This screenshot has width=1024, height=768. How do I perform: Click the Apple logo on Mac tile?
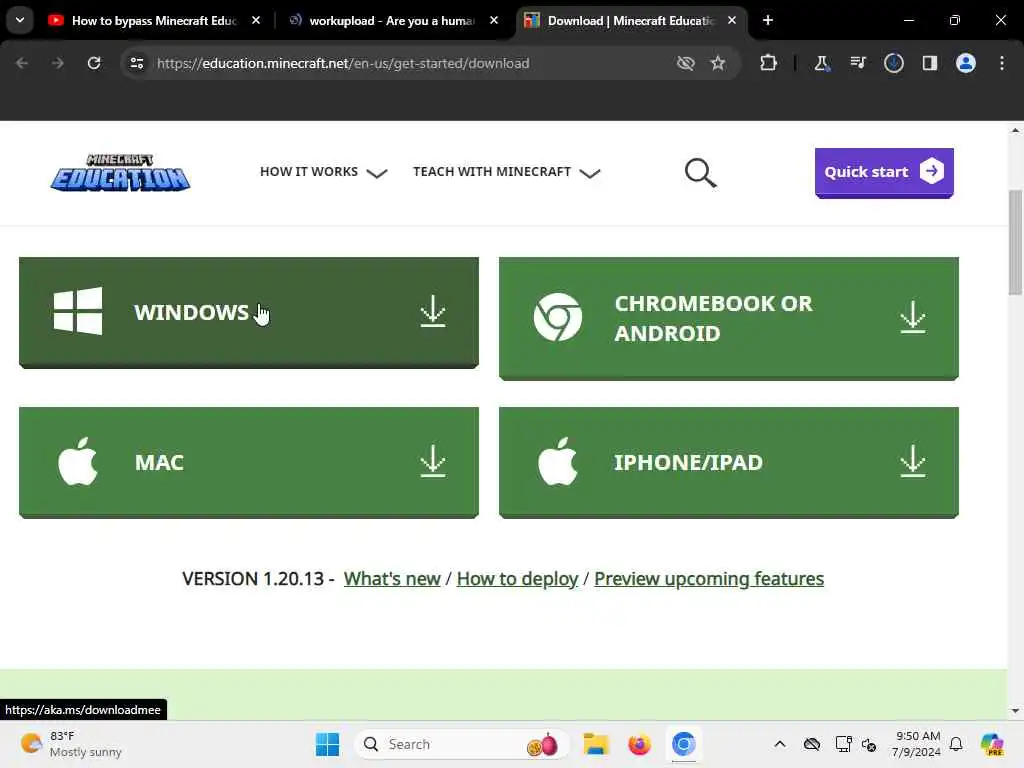(x=78, y=462)
